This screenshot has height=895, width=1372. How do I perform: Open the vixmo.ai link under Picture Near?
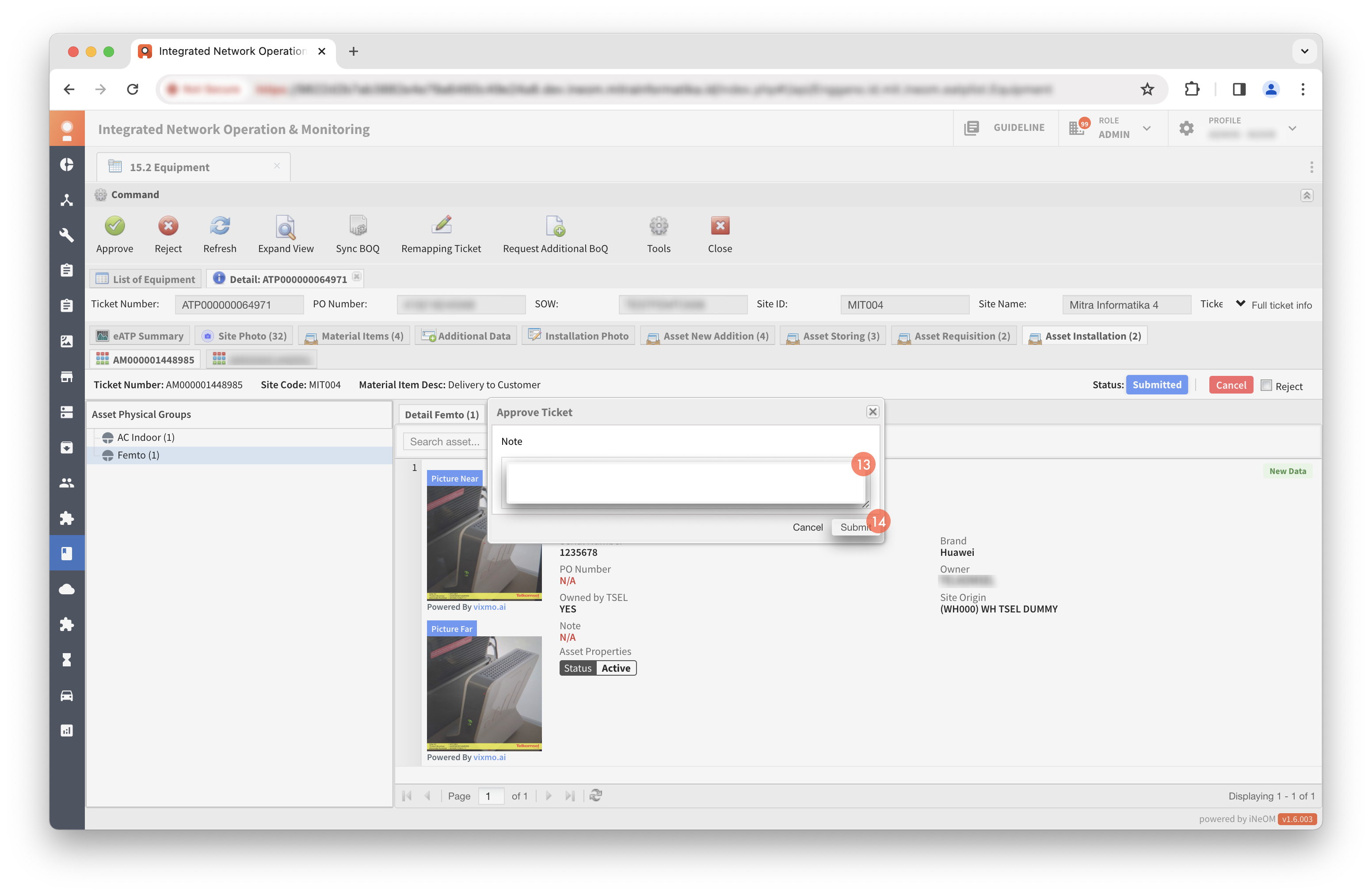489,607
